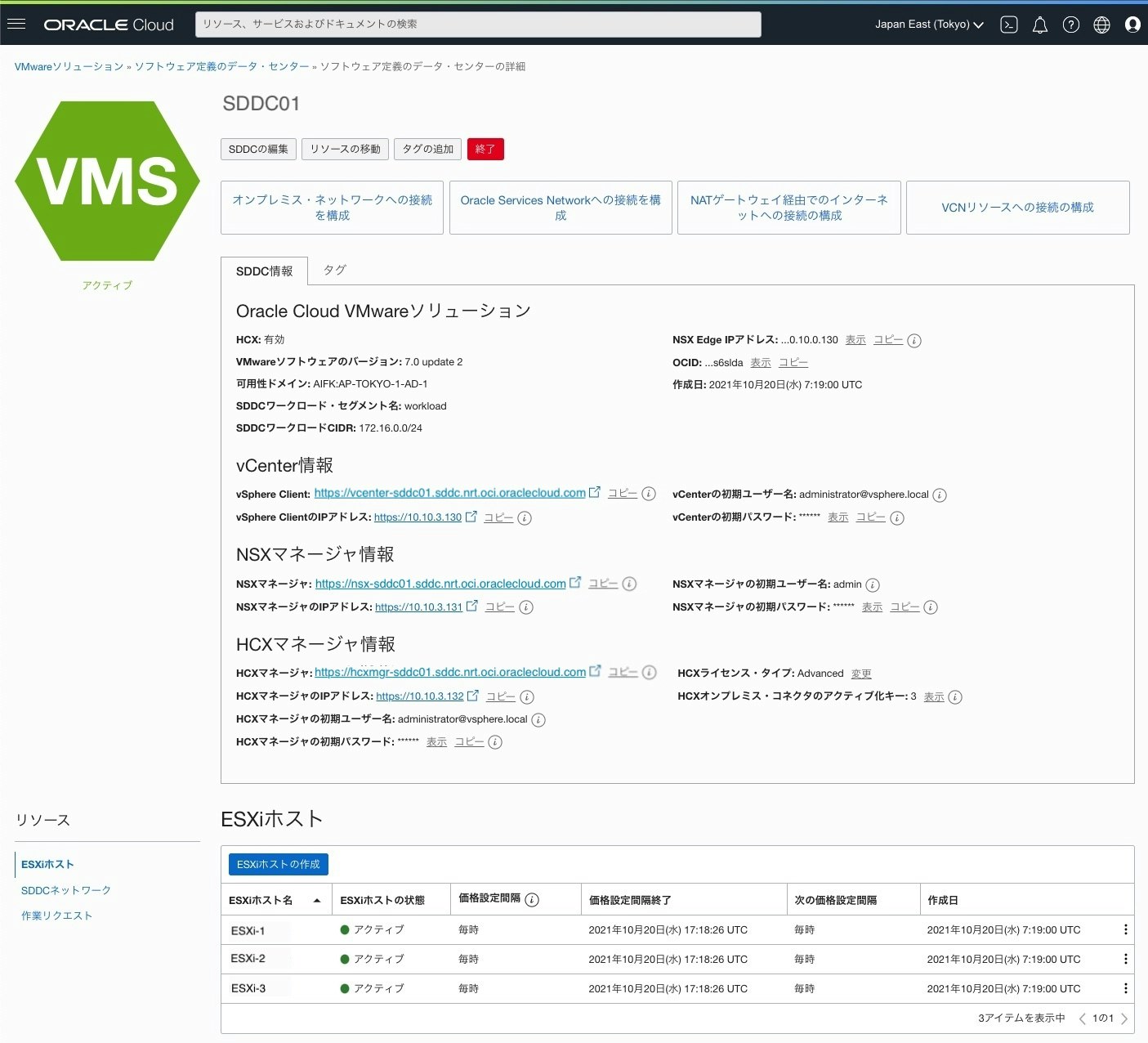Open hcxmgr-sddc01 HCX Manager URL
Image resolution: width=1148 pixels, height=1043 pixels.
point(450,672)
